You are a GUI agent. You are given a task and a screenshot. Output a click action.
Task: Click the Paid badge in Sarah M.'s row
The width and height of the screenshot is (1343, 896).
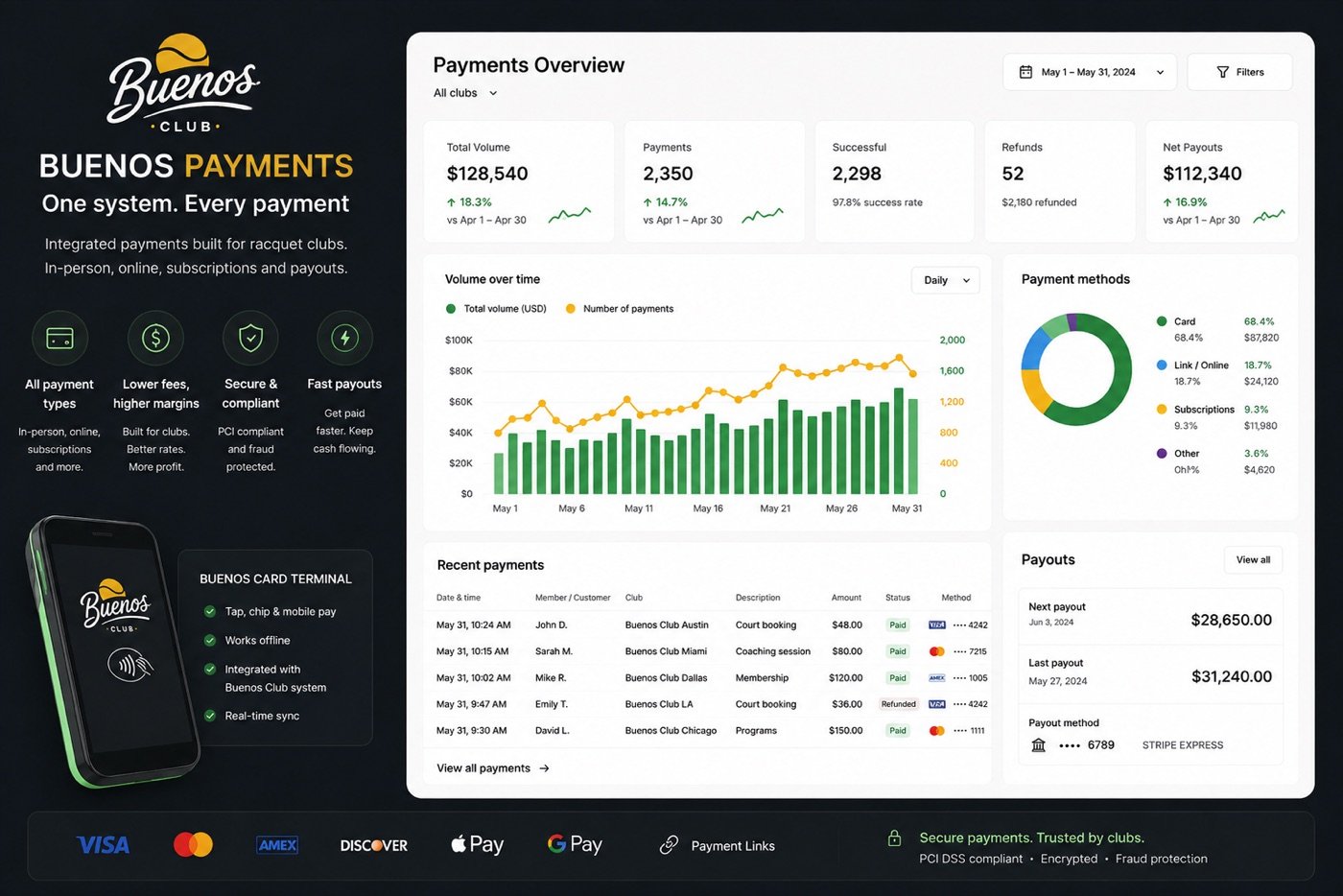point(898,651)
